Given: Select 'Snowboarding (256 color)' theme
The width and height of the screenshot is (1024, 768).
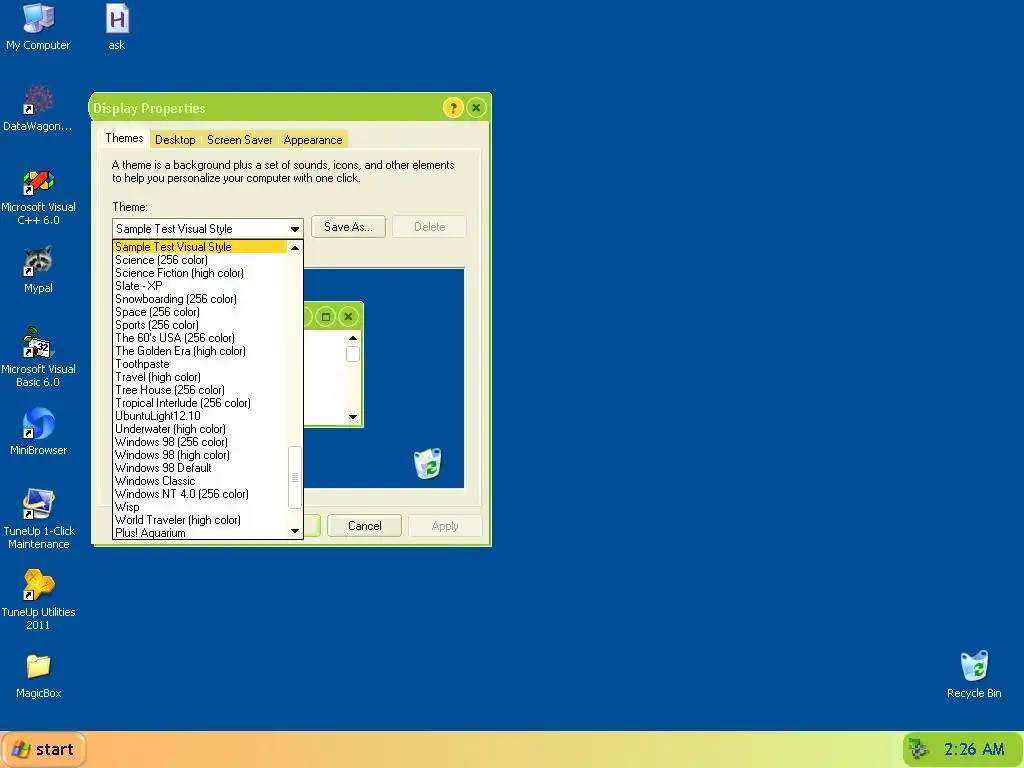Looking at the screenshot, I should tap(200, 299).
